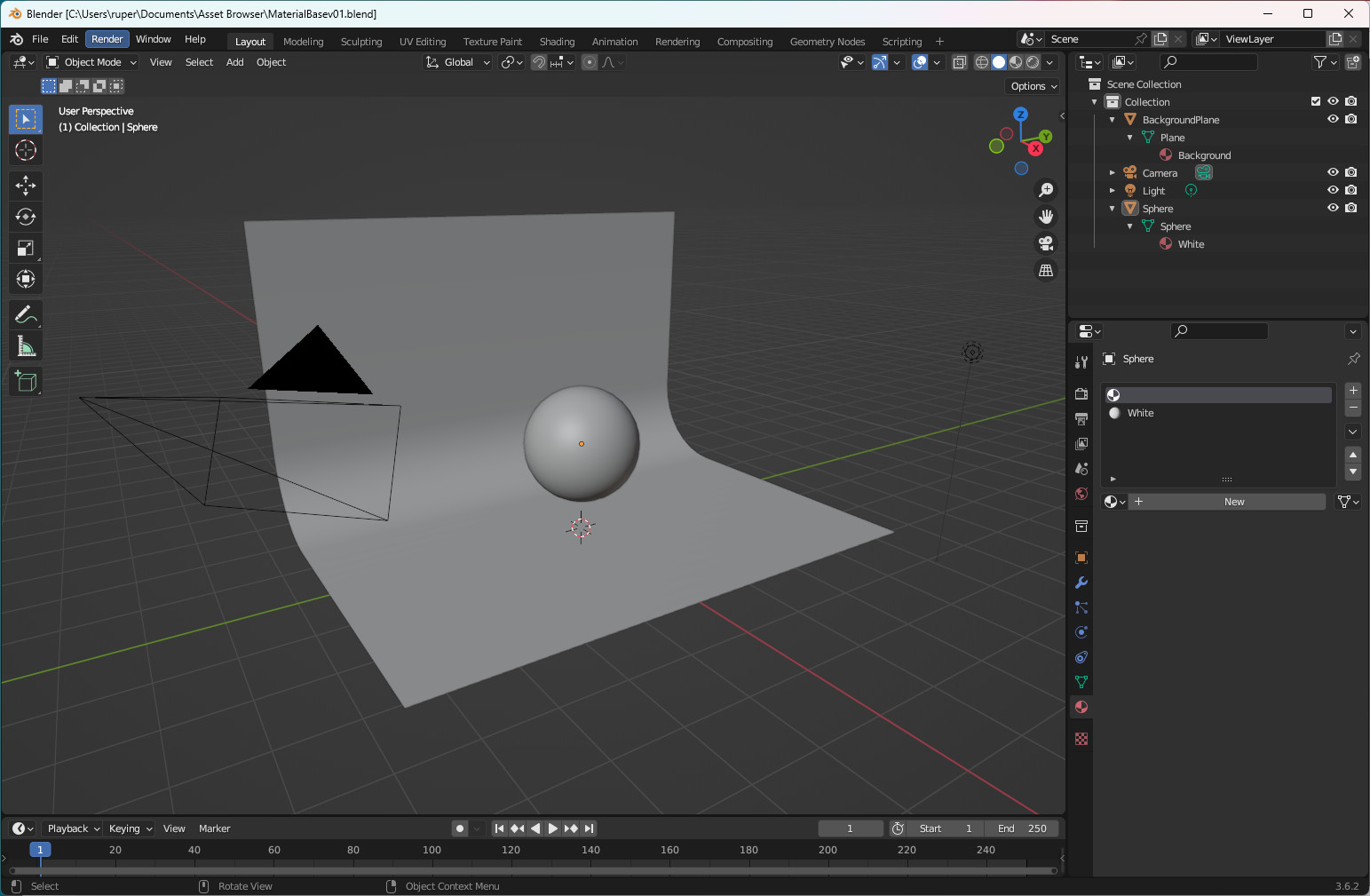The height and width of the screenshot is (896, 1370).
Task: Toggle X-Ray mode in viewport header
Action: tap(960, 62)
